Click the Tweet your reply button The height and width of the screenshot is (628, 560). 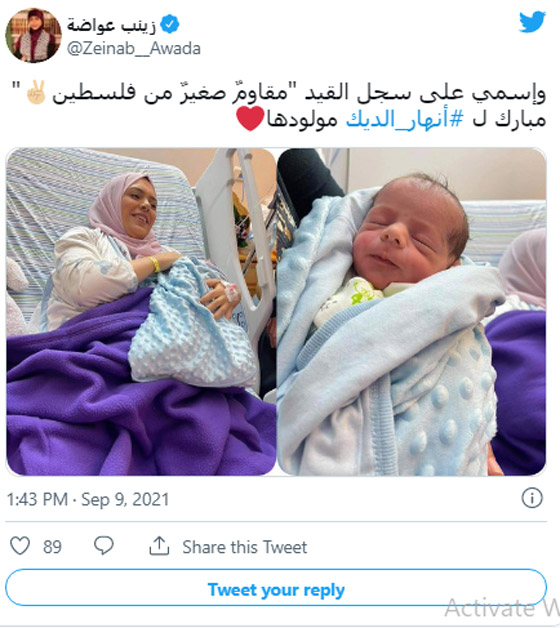click(x=276, y=589)
